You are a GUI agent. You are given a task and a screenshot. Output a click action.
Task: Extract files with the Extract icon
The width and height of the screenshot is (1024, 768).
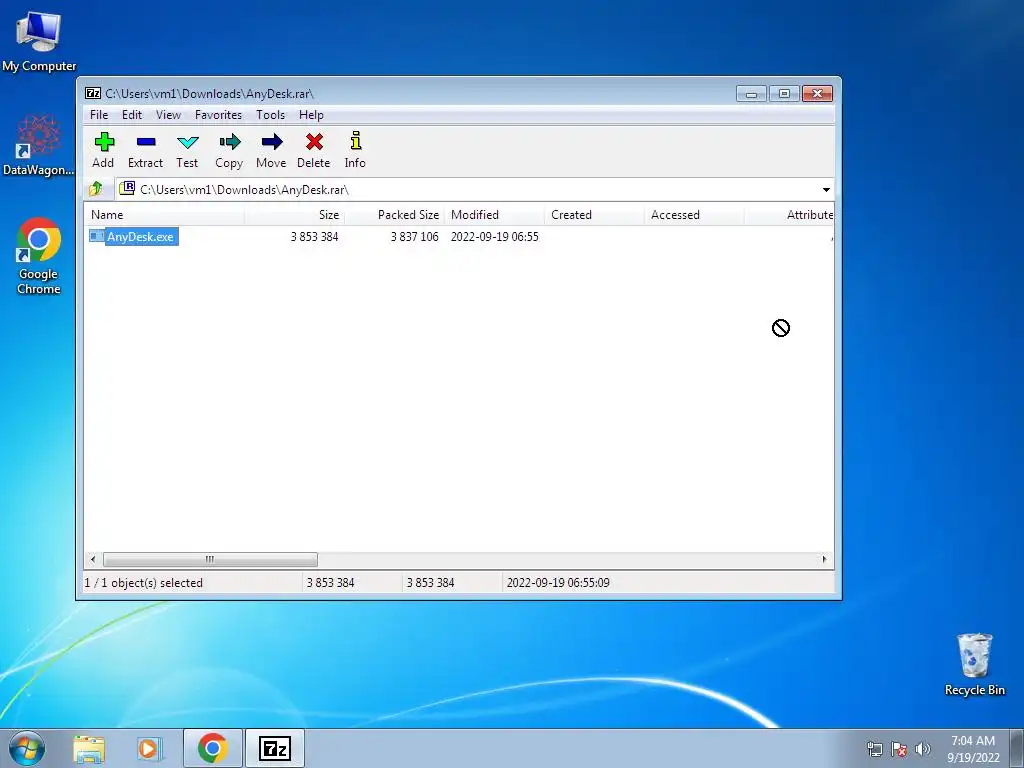tap(145, 150)
